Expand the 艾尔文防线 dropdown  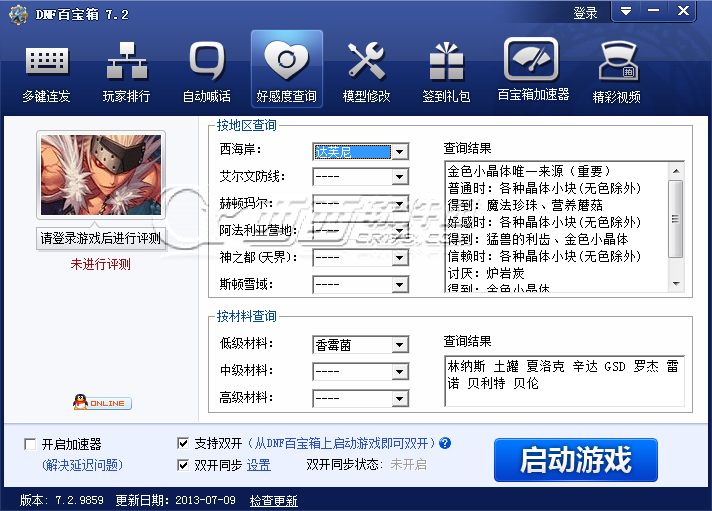click(400, 177)
